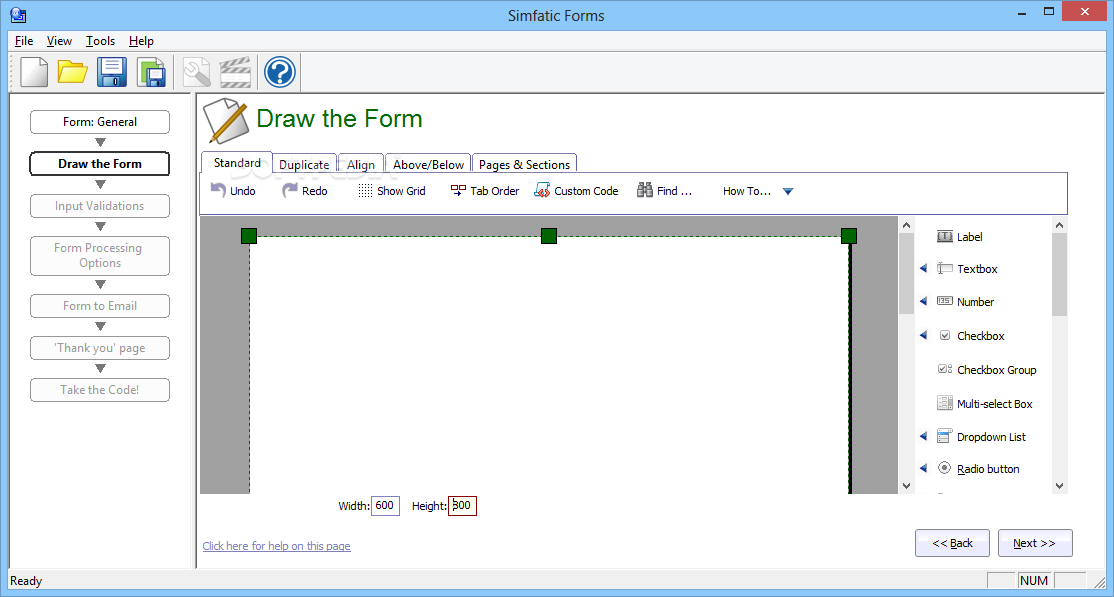Switch to the Align tab
The height and width of the screenshot is (597, 1114).
click(x=361, y=164)
